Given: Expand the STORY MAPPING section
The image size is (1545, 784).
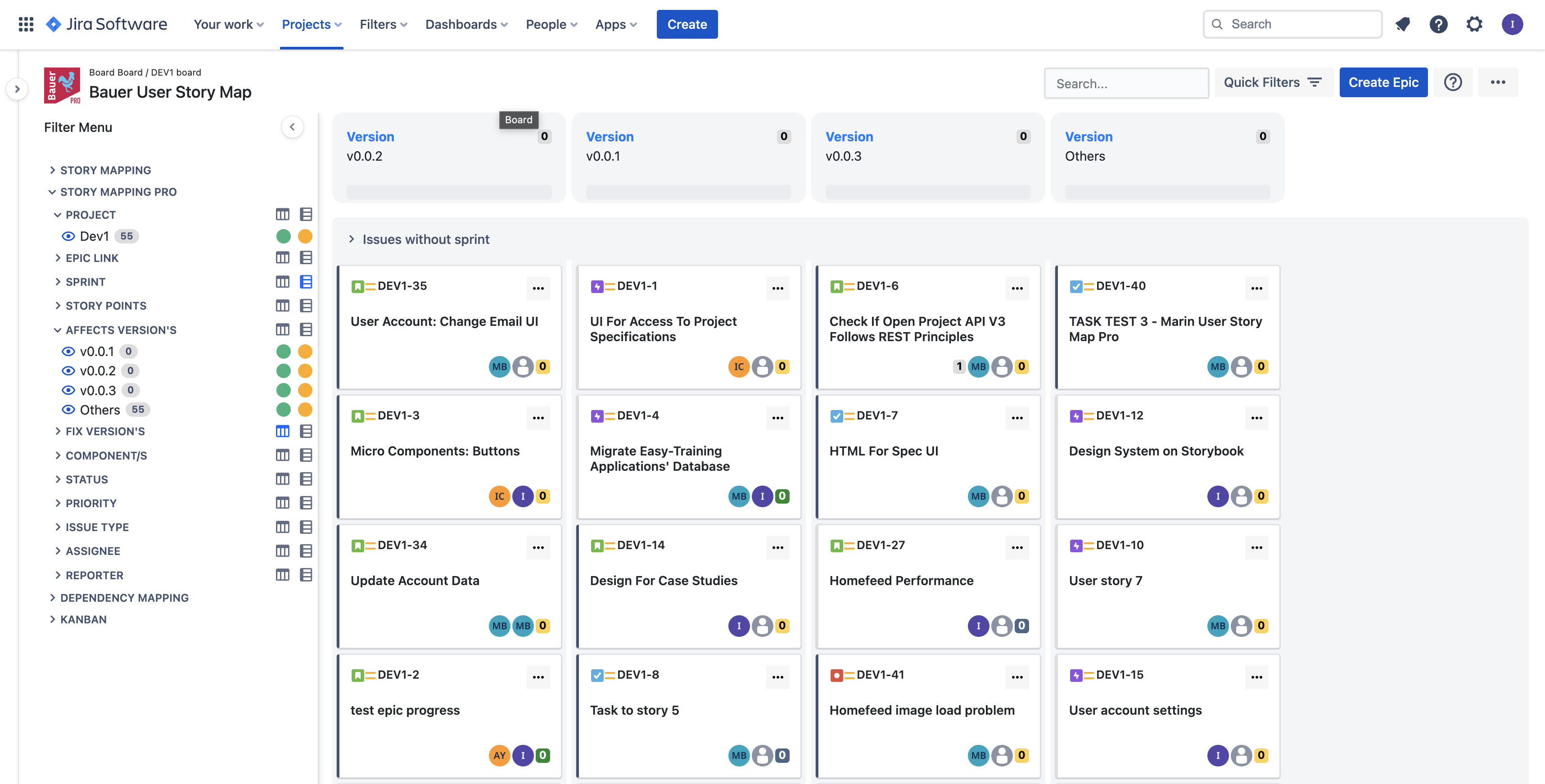Looking at the screenshot, I should click(53, 170).
